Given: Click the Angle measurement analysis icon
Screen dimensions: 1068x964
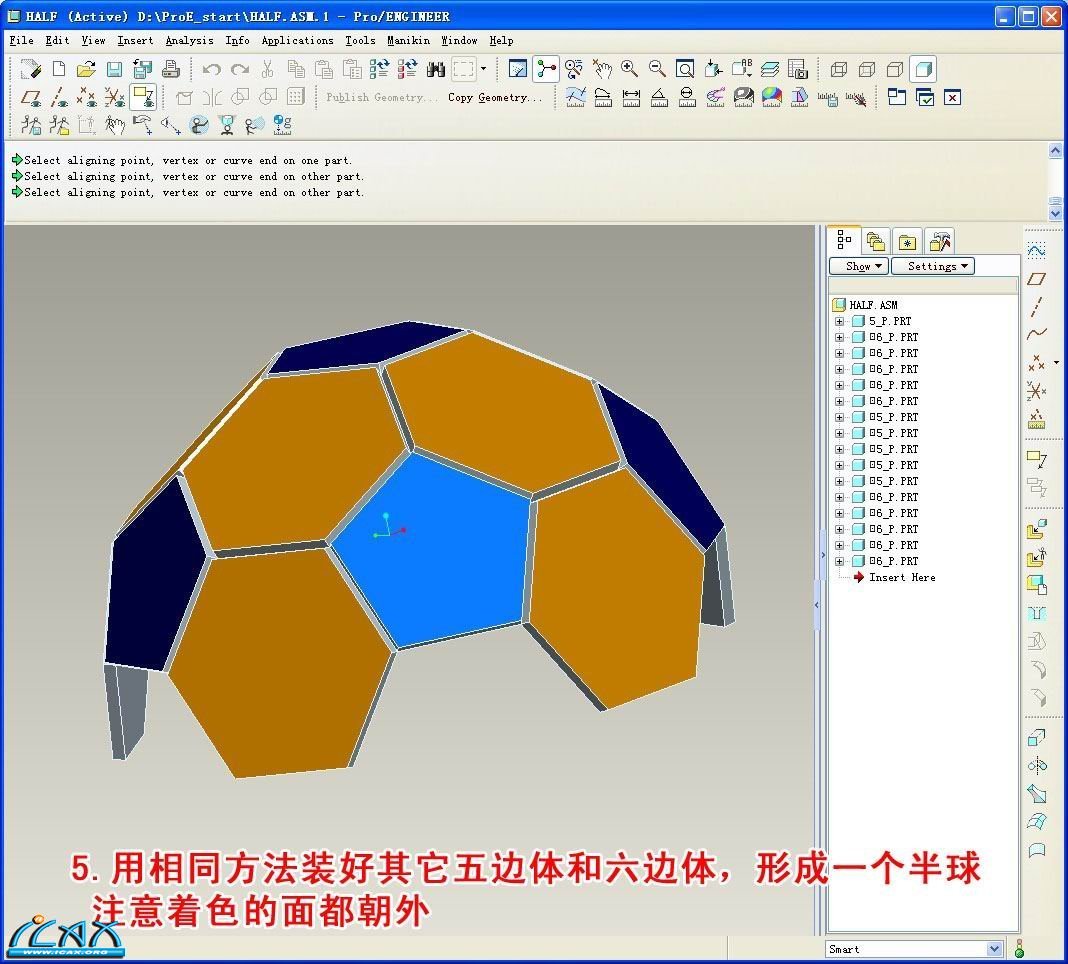Looking at the screenshot, I should 659,97.
